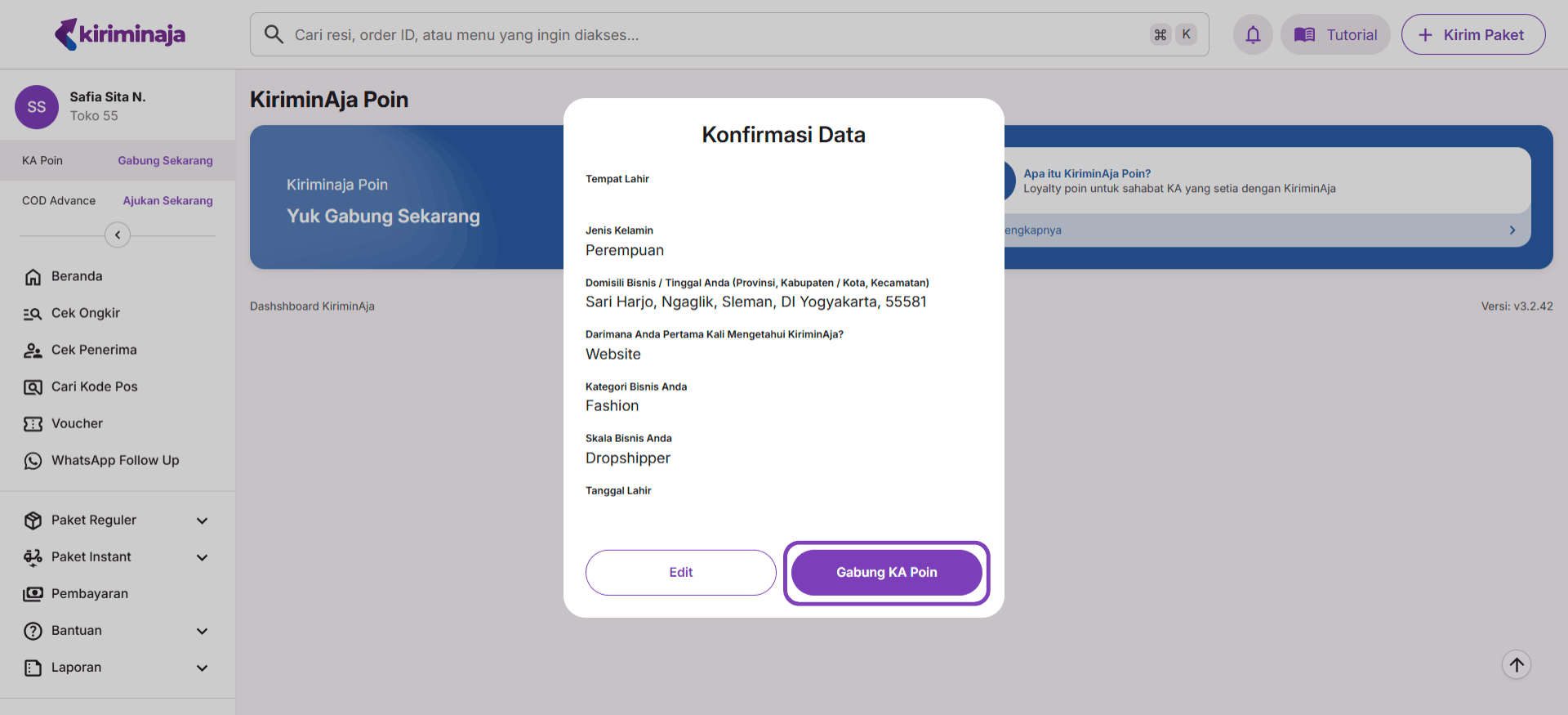Expand the Paket Instant submenu chevron
1568x715 pixels.
[x=202, y=557]
